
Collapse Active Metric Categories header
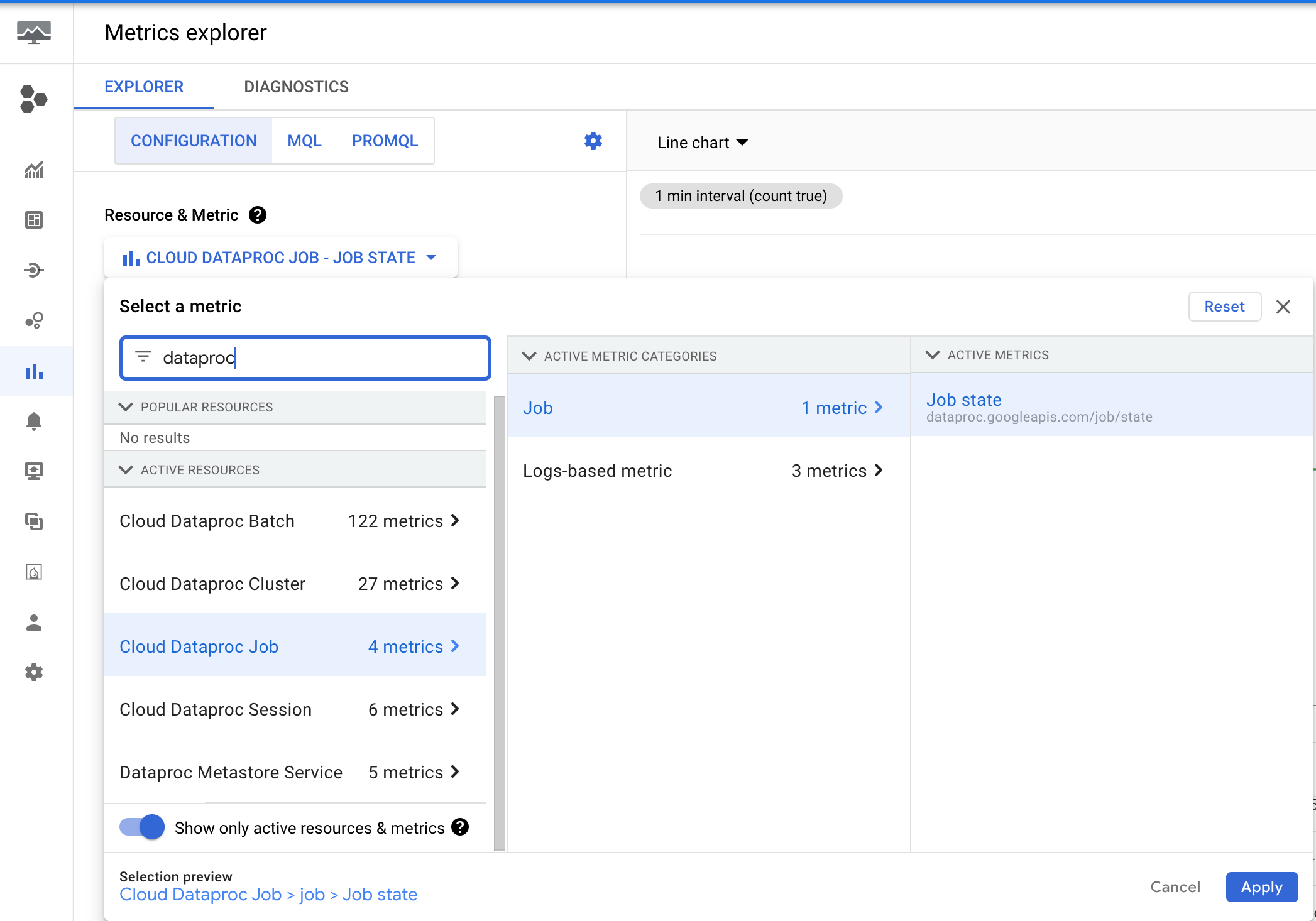point(529,356)
